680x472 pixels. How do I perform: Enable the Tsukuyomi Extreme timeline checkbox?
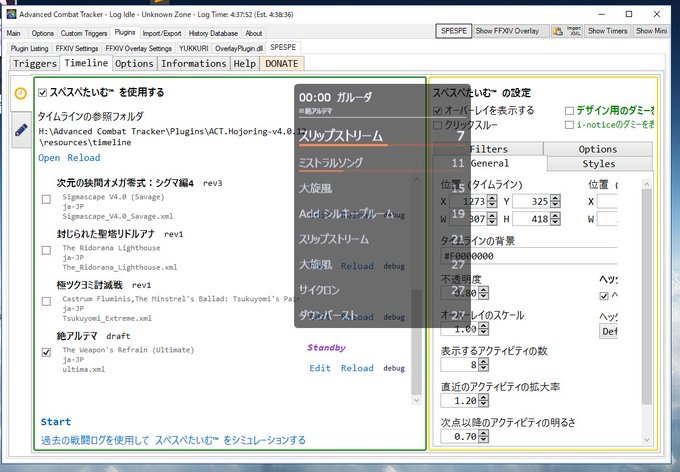tap(46, 301)
